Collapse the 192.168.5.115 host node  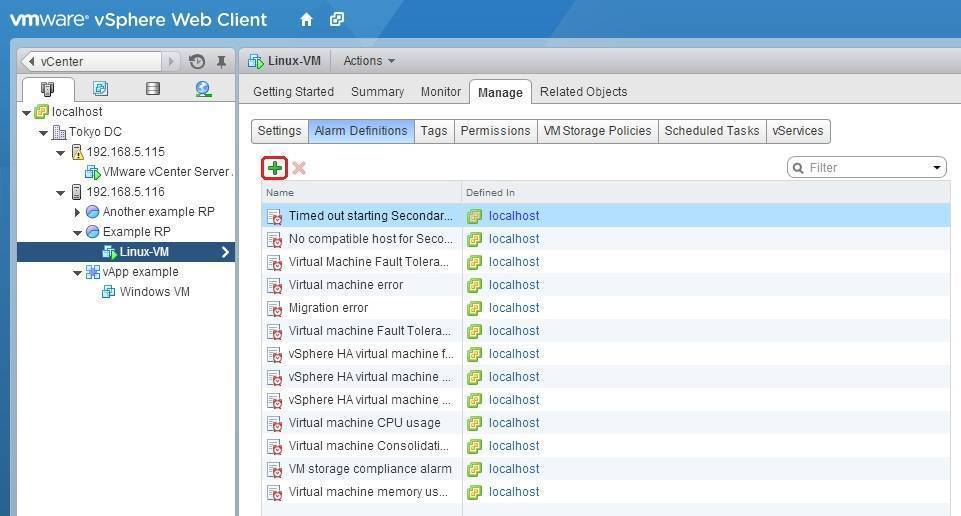[60, 153]
